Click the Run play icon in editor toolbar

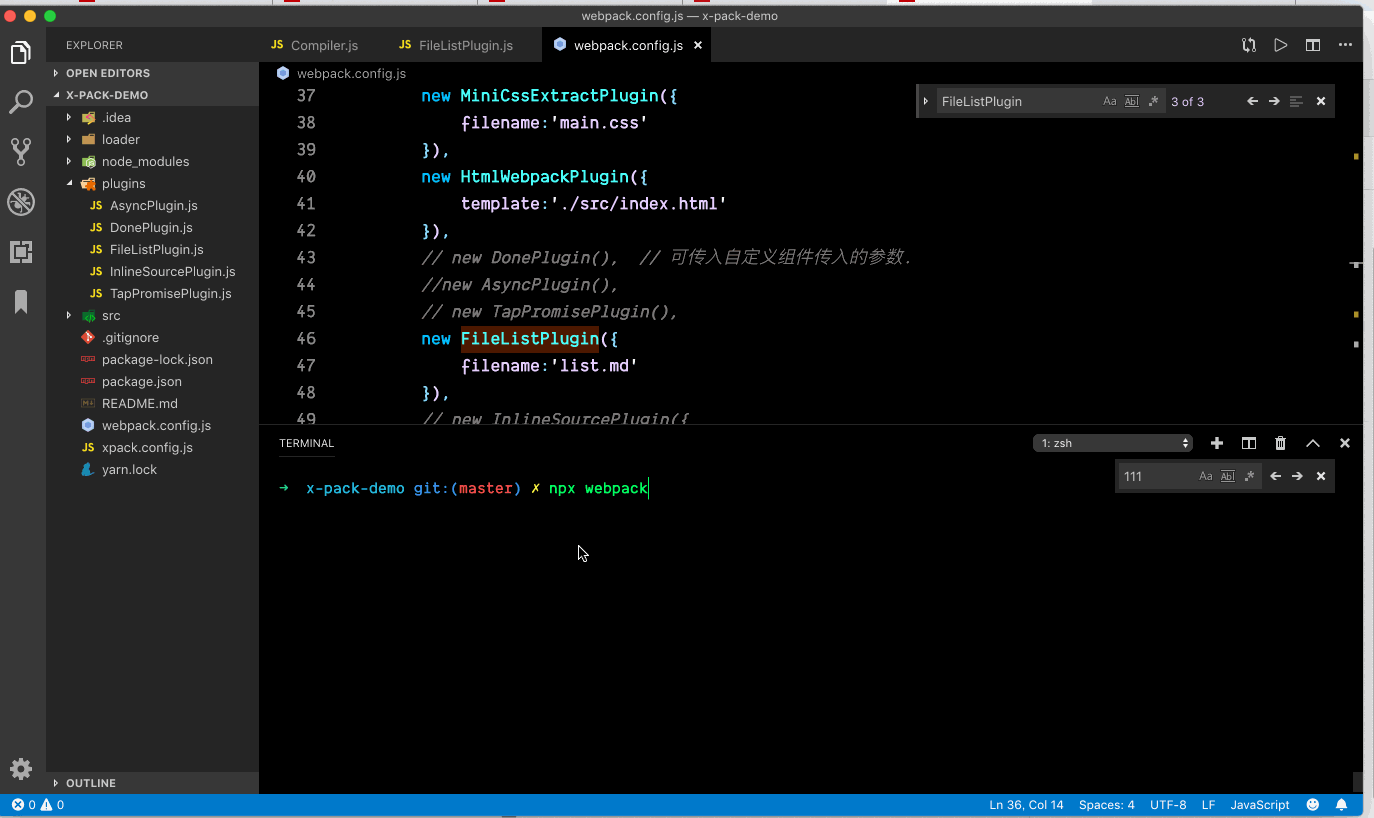(1281, 45)
